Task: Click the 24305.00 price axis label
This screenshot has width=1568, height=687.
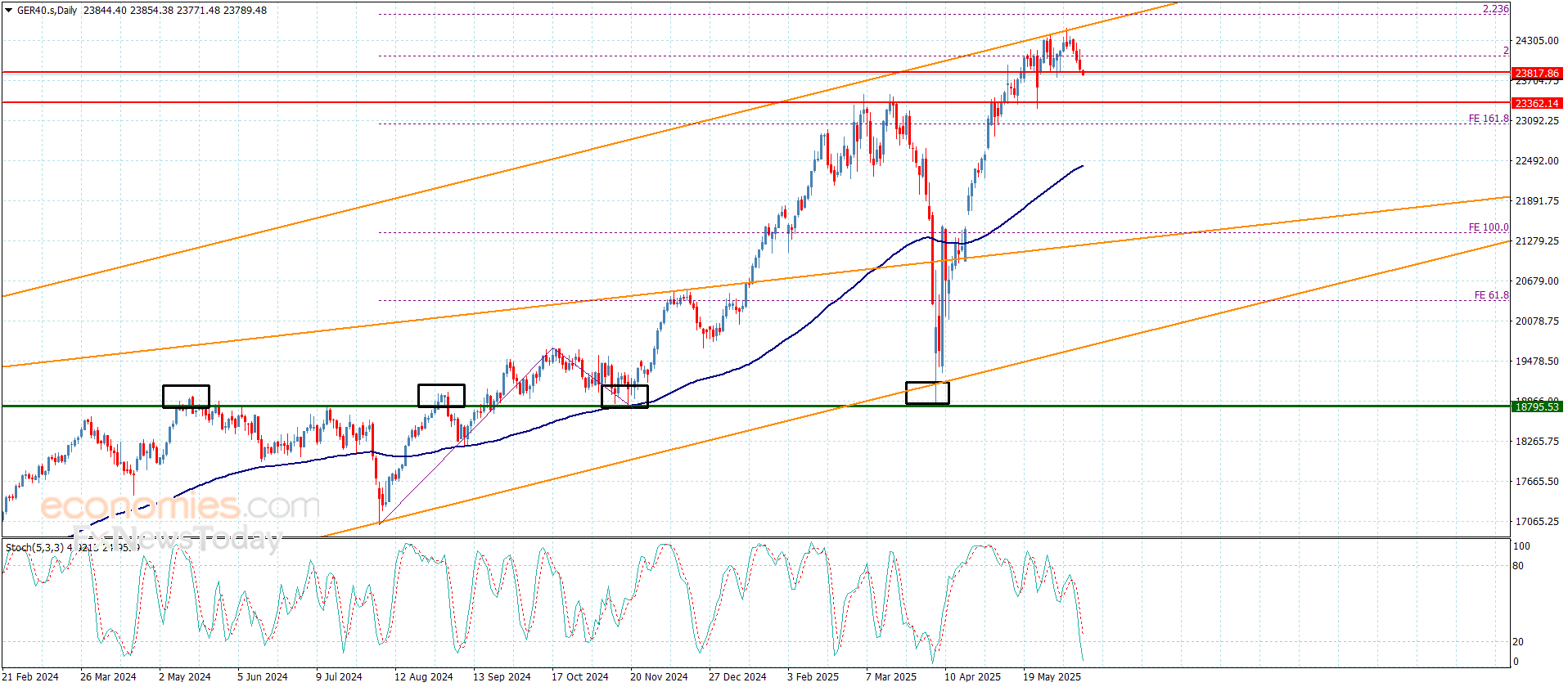Action: point(1537,40)
